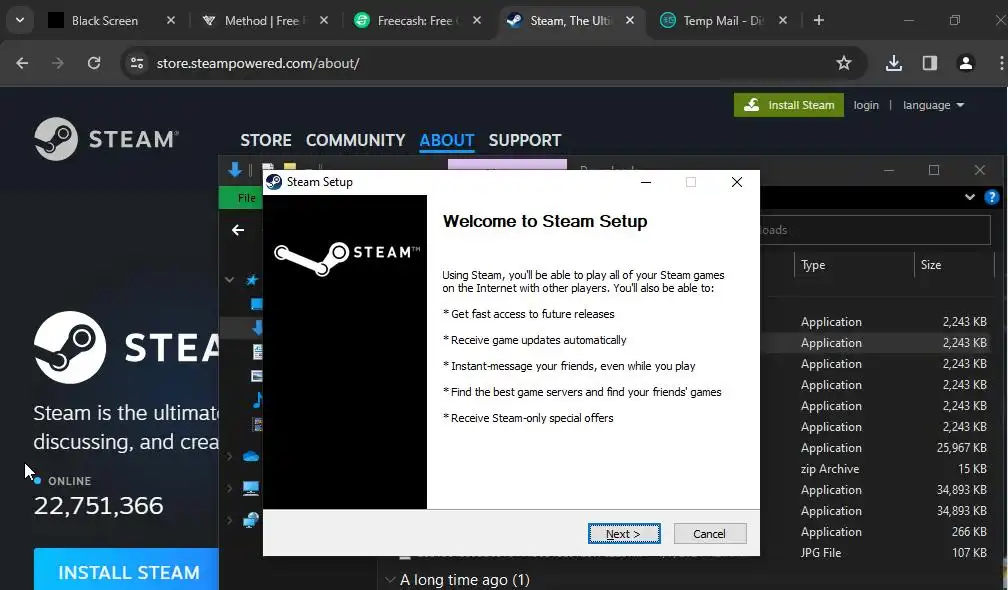
Task: Open the STORE menu on Steam site
Action: [x=266, y=140]
